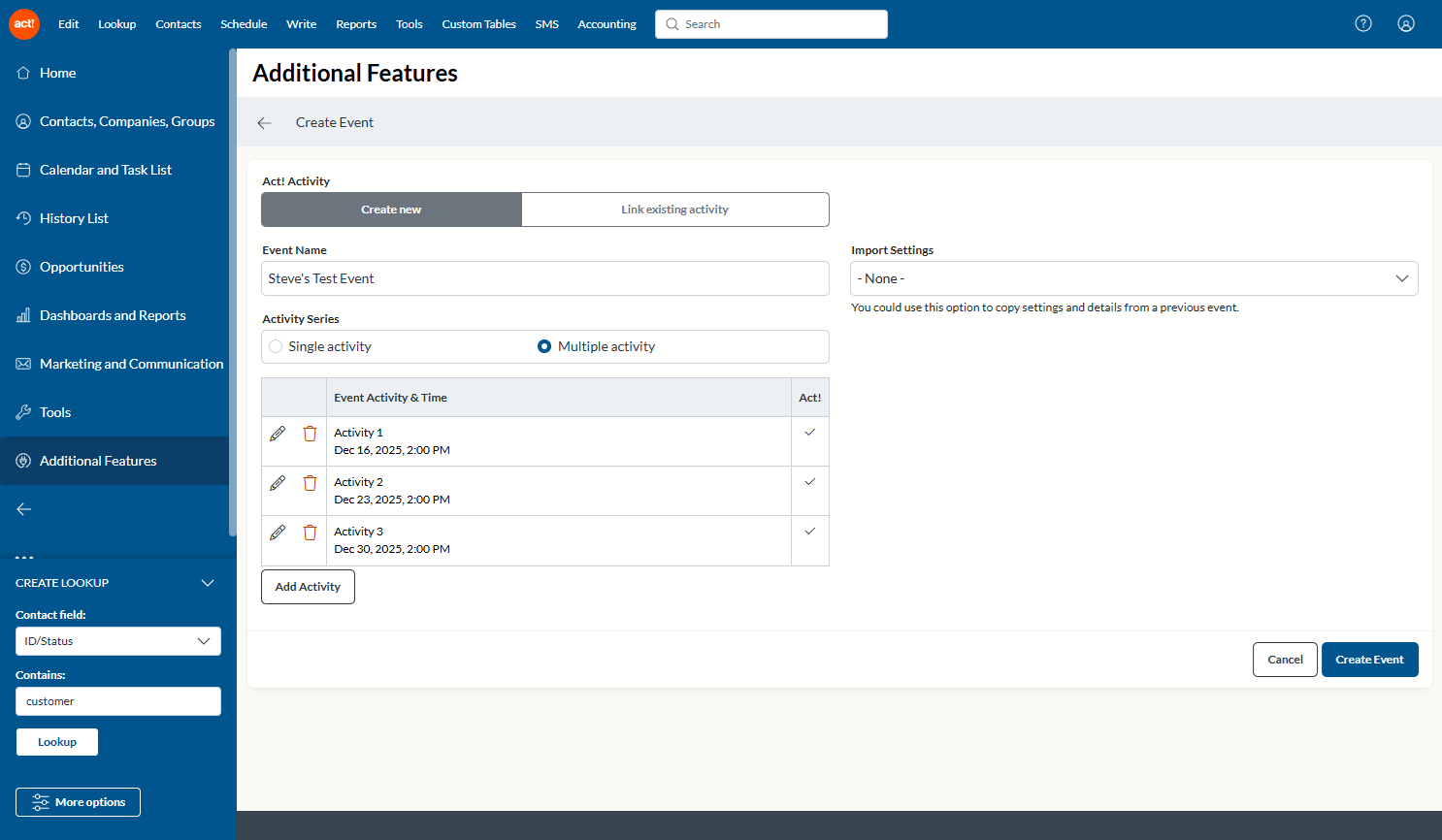Click the Event Name input field

[545, 278]
